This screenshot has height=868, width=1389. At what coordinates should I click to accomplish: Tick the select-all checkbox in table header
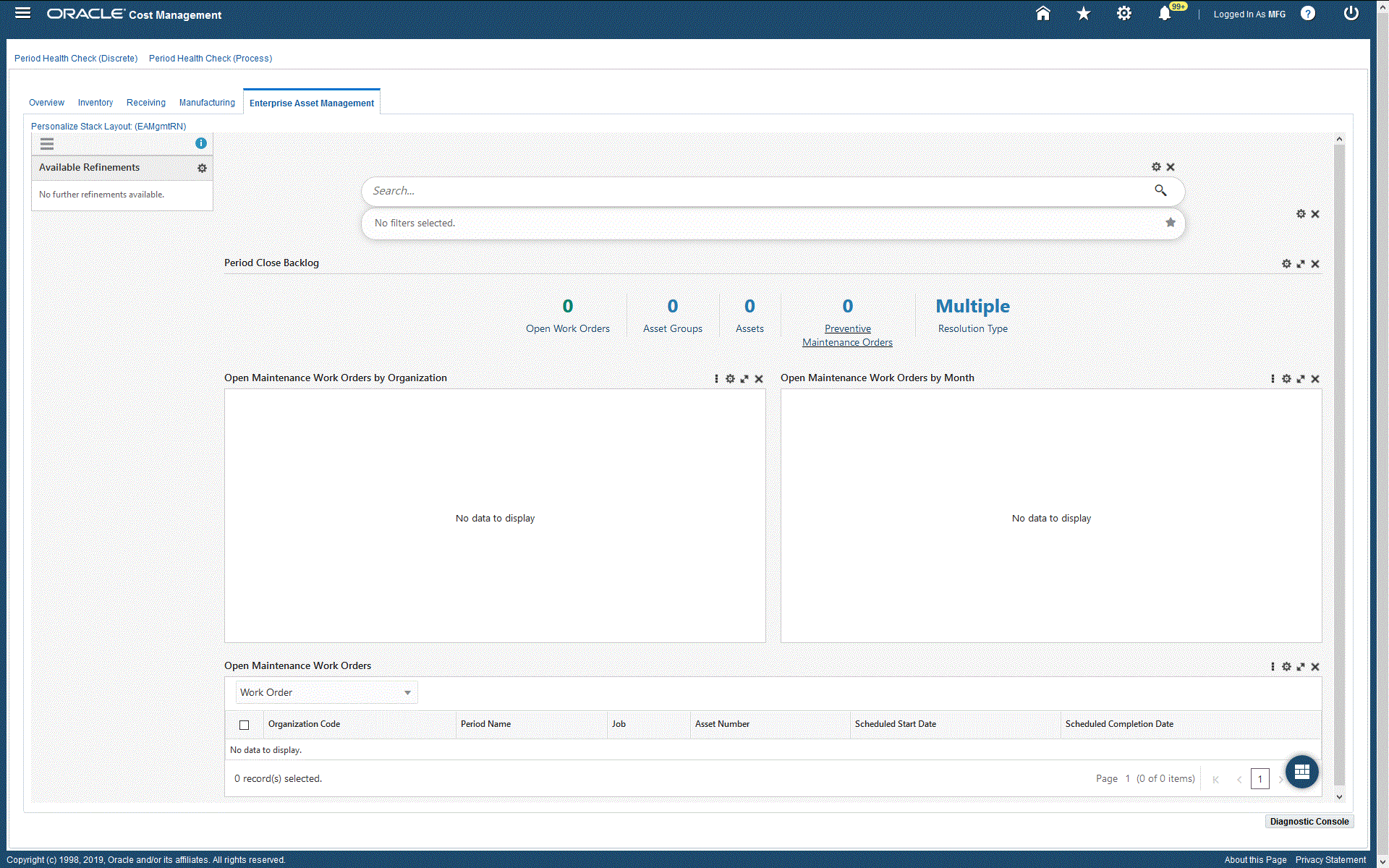tap(245, 725)
